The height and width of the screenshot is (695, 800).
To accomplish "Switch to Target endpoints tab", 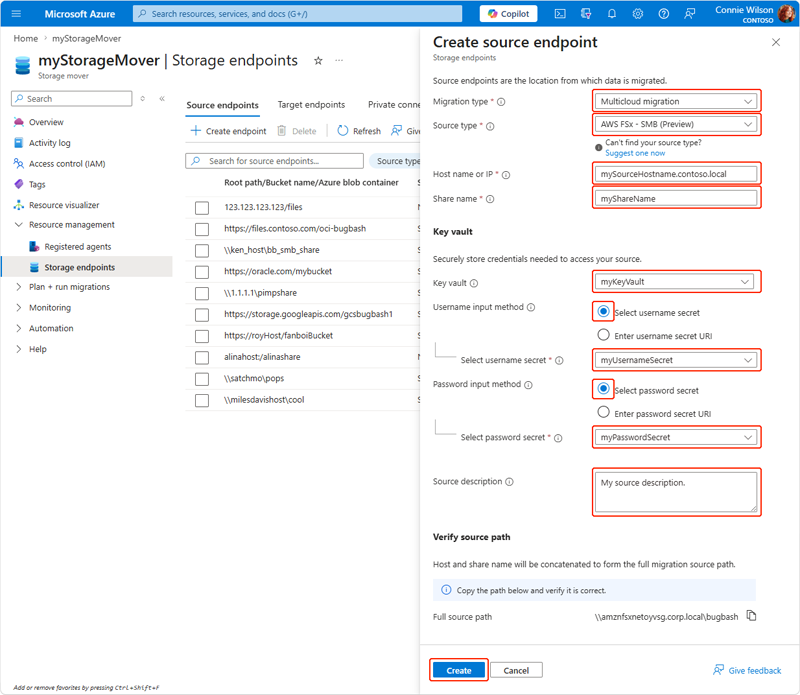I will (311, 105).
